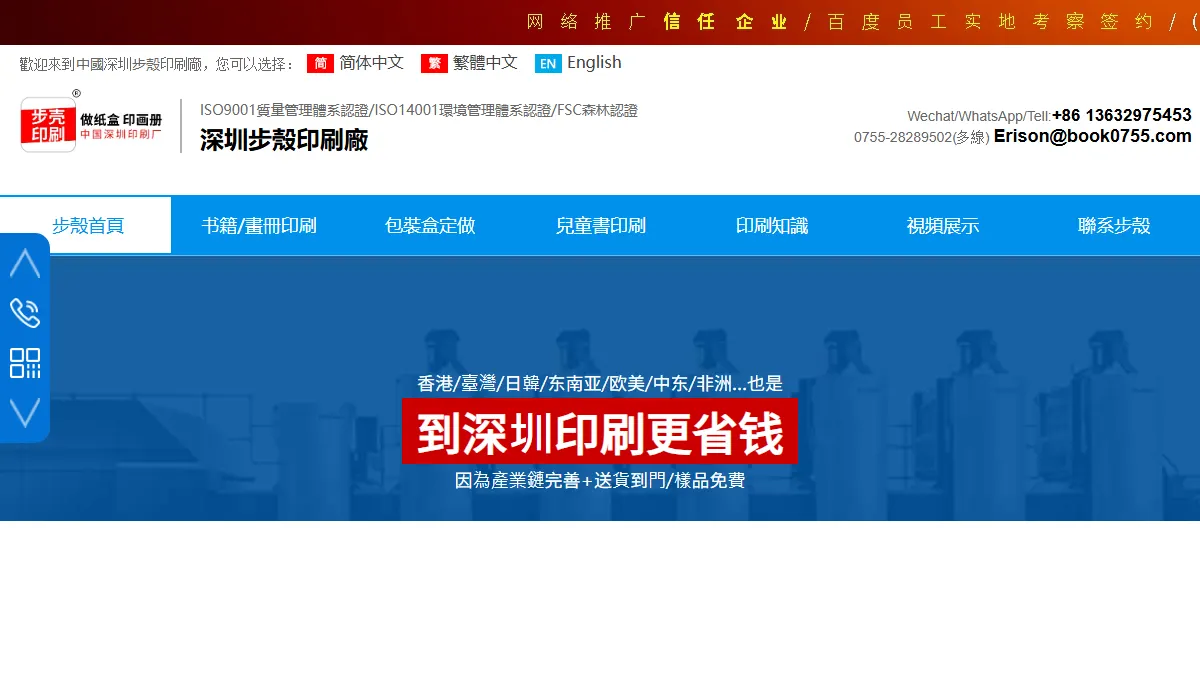
Task: Click the red 繁 language icon
Action: pyautogui.click(x=434, y=64)
